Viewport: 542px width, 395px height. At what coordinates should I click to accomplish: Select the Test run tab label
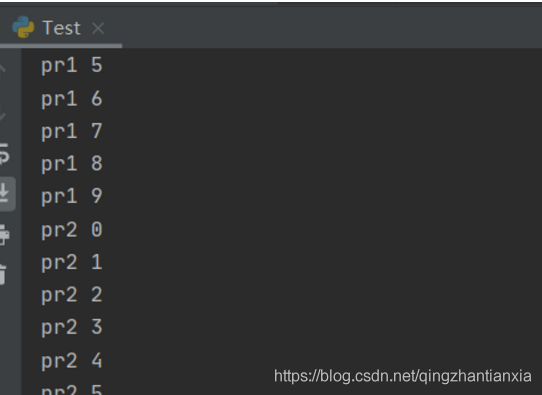[62, 28]
